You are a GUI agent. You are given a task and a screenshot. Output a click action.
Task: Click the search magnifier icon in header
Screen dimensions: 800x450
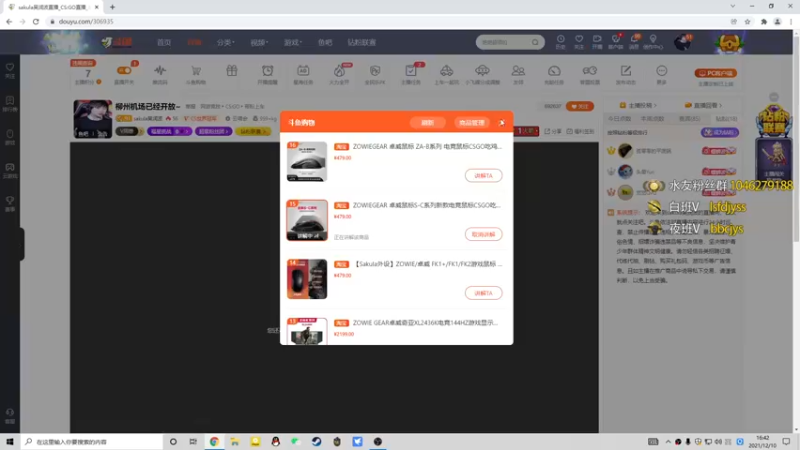coord(535,42)
